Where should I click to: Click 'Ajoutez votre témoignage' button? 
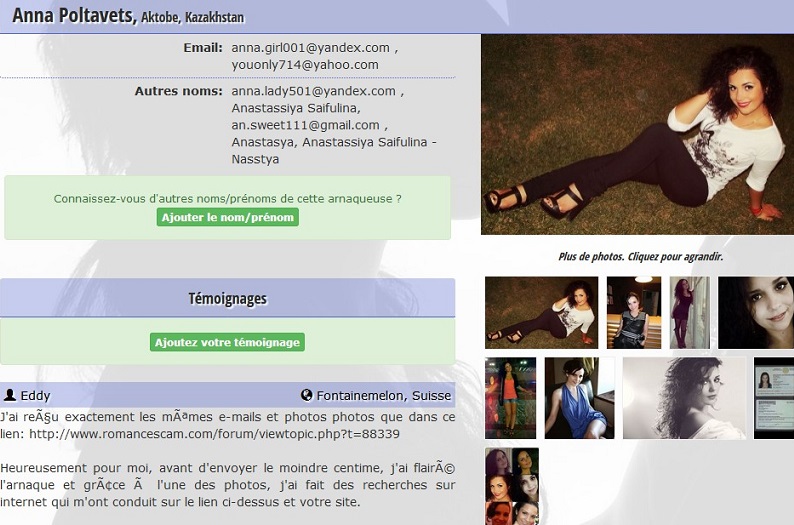[227, 342]
